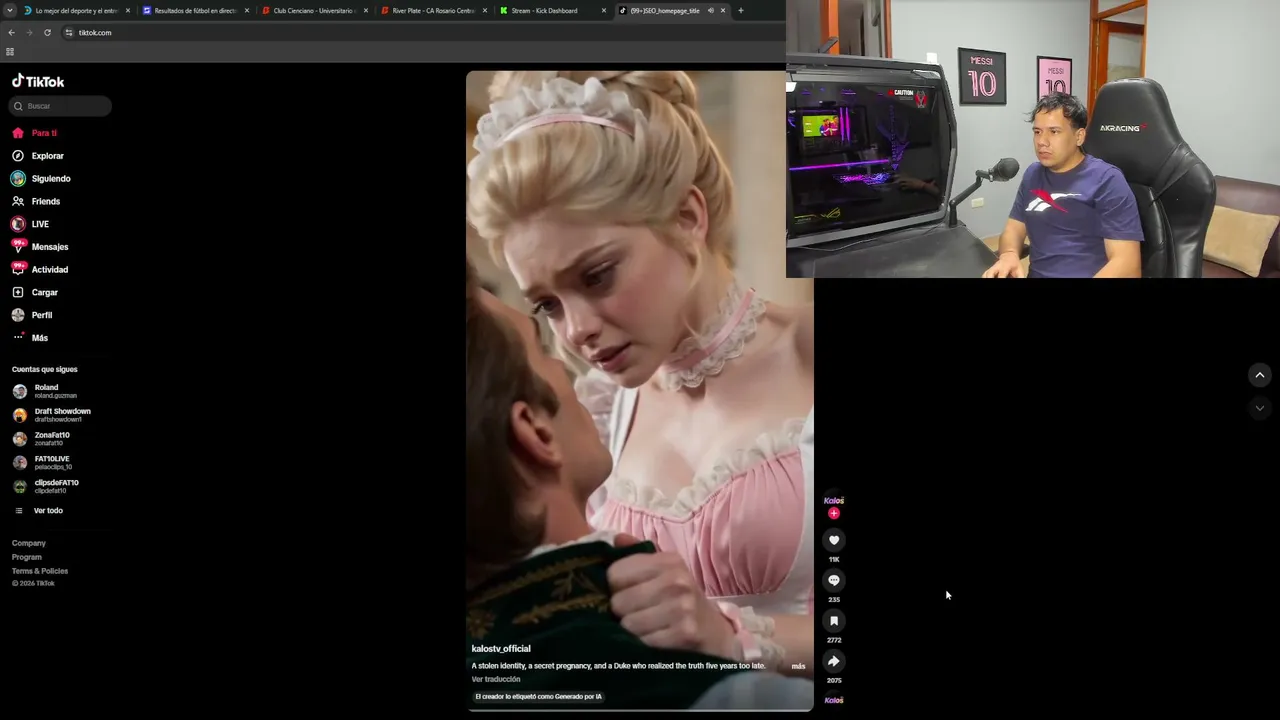Click the 2772 saves count
Screen dimensions: 1280x720
point(834,640)
